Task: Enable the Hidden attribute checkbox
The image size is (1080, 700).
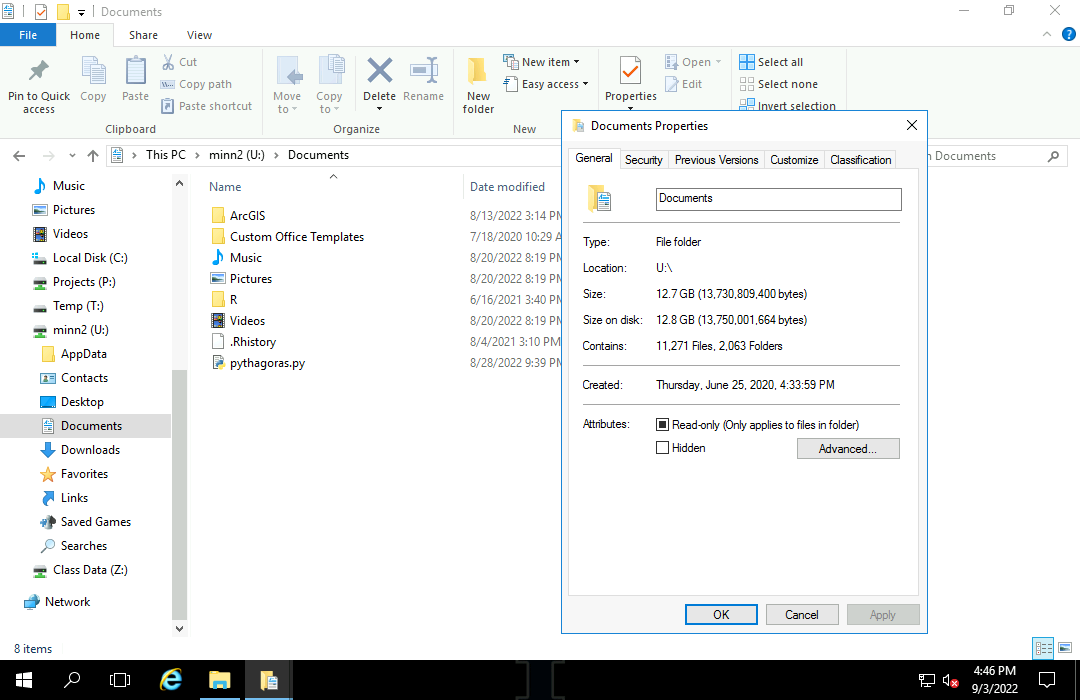Action: [x=662, y=448]
